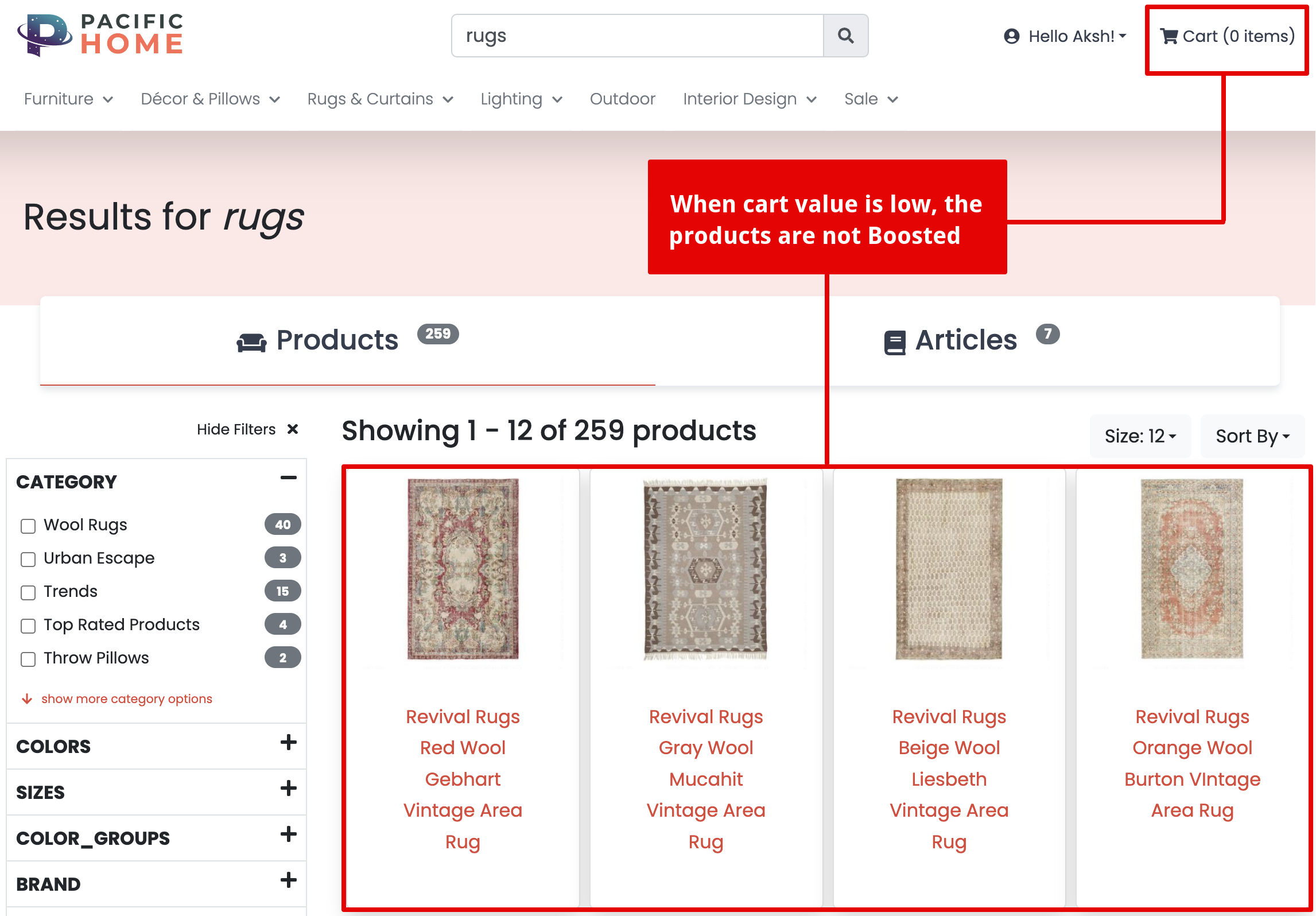Click the Gray Wool Mucahit rug thumbnail
Screen dimensions: 1316x916
(705, 569)
